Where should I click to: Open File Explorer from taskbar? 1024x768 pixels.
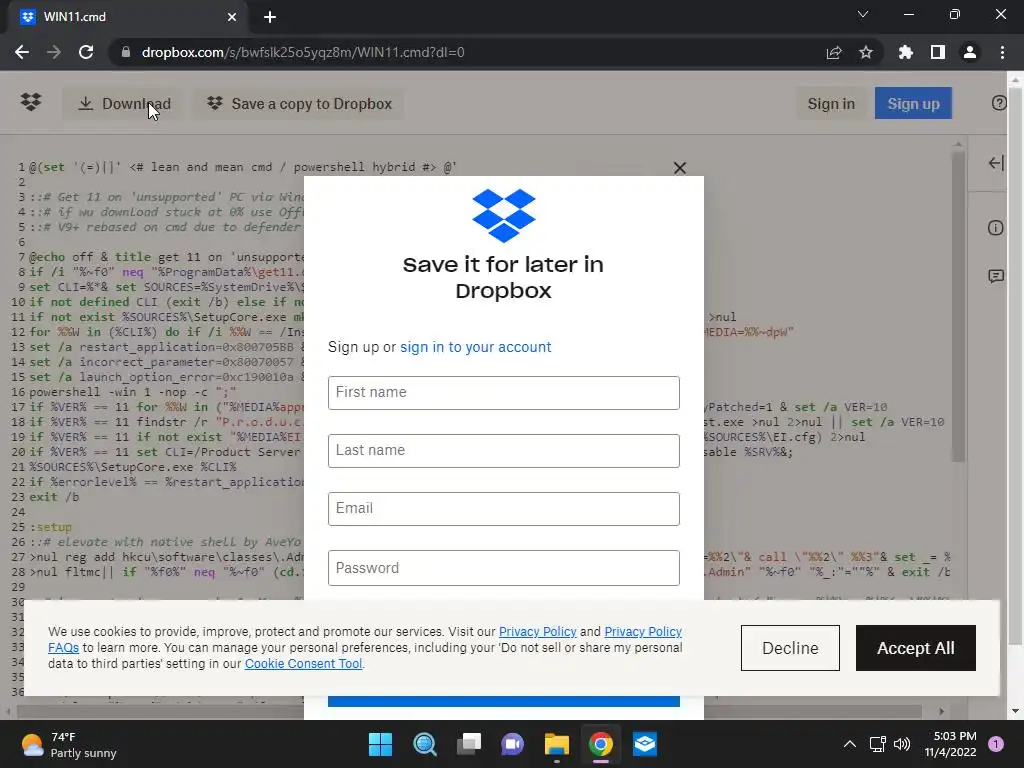pyautogui.click(x=556, y=744)
